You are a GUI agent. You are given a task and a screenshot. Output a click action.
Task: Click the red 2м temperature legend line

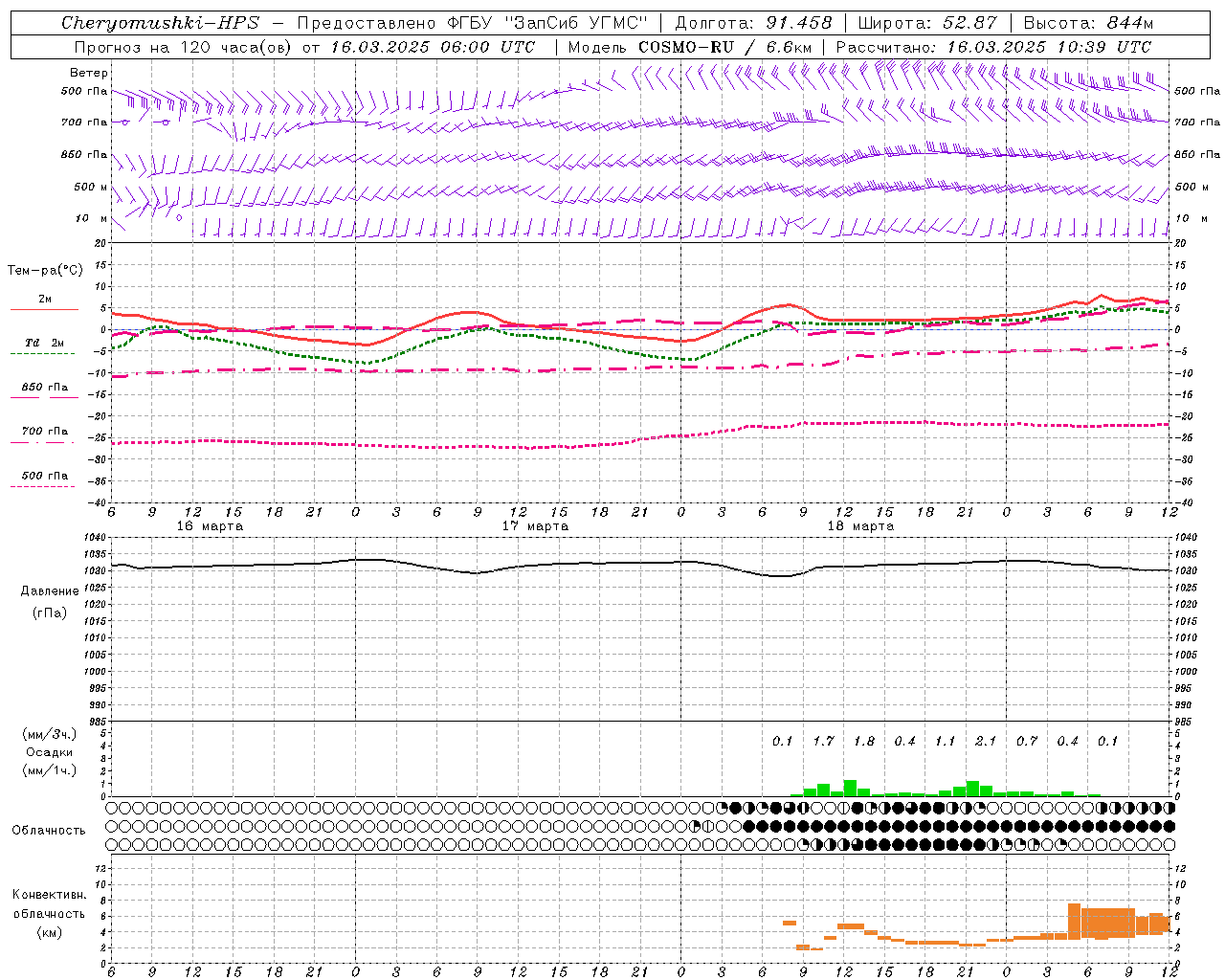(44, 309)
